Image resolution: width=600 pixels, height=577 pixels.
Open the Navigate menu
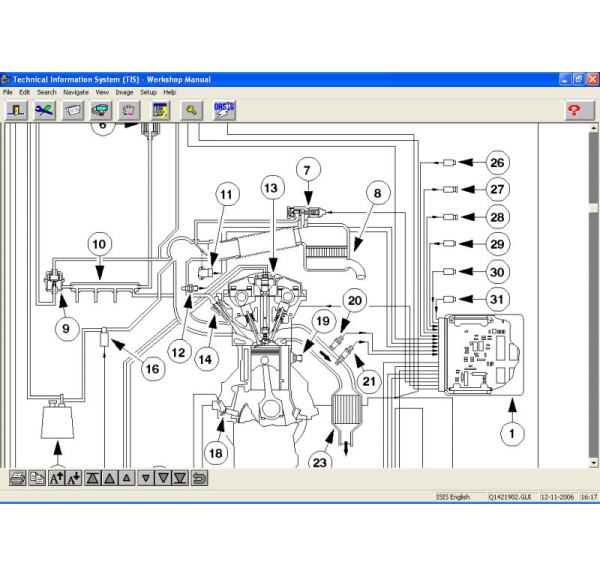tap(75, 92)
